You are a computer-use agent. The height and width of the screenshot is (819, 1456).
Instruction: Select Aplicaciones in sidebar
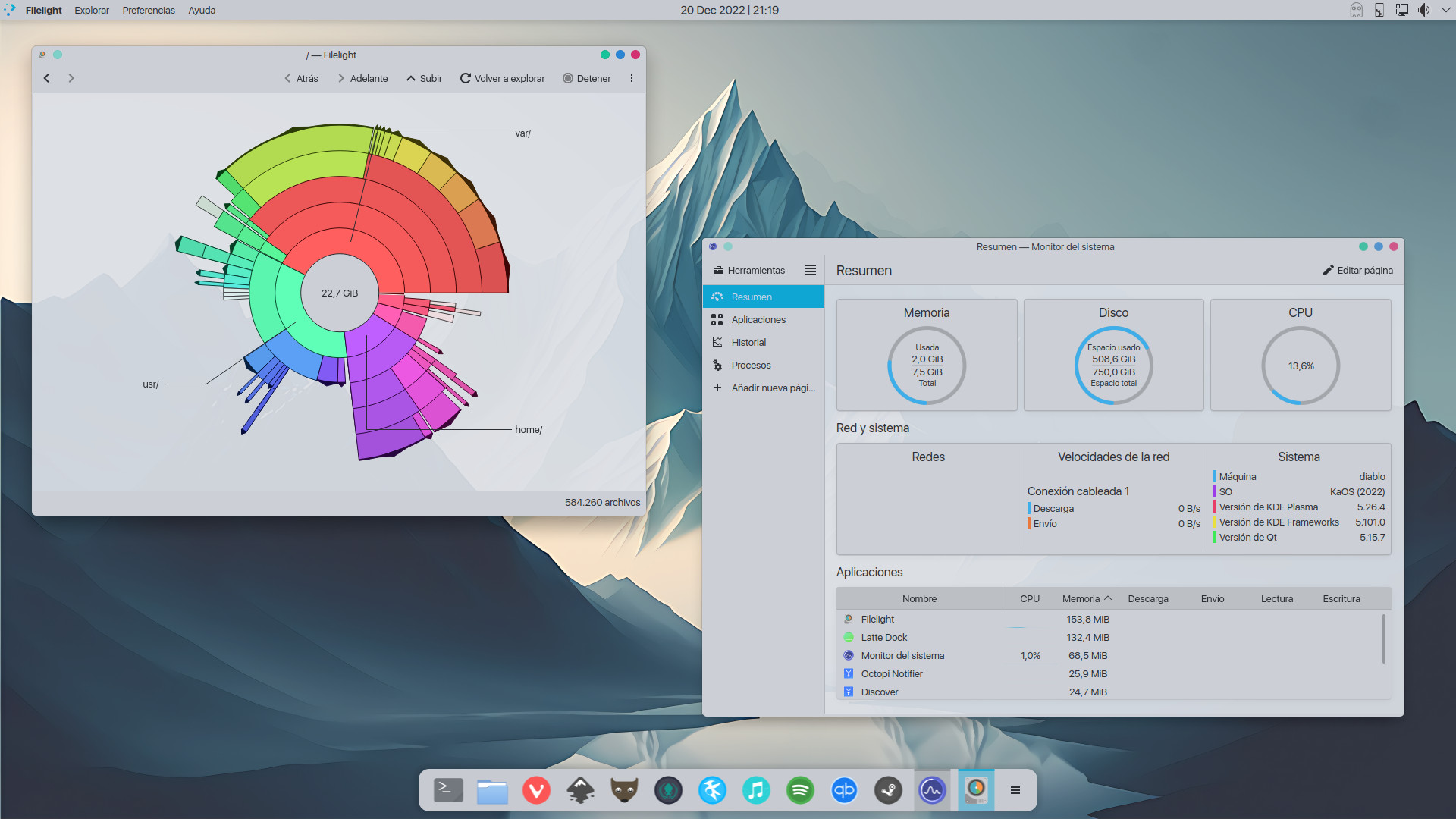pos(758,319)
